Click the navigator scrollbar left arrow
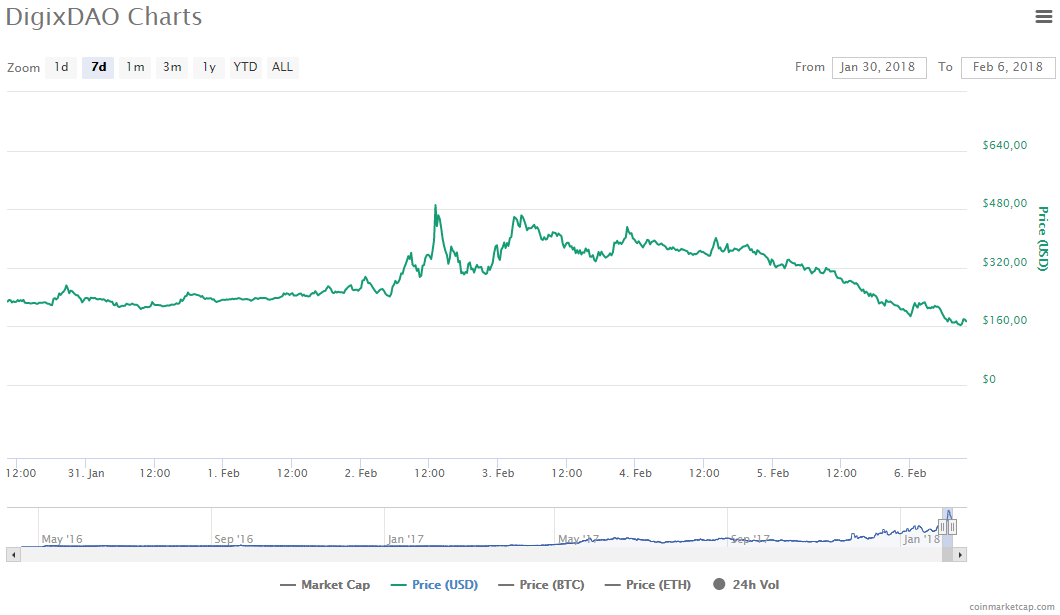Screen dimensions: 1060x615 tap(13, 555)
